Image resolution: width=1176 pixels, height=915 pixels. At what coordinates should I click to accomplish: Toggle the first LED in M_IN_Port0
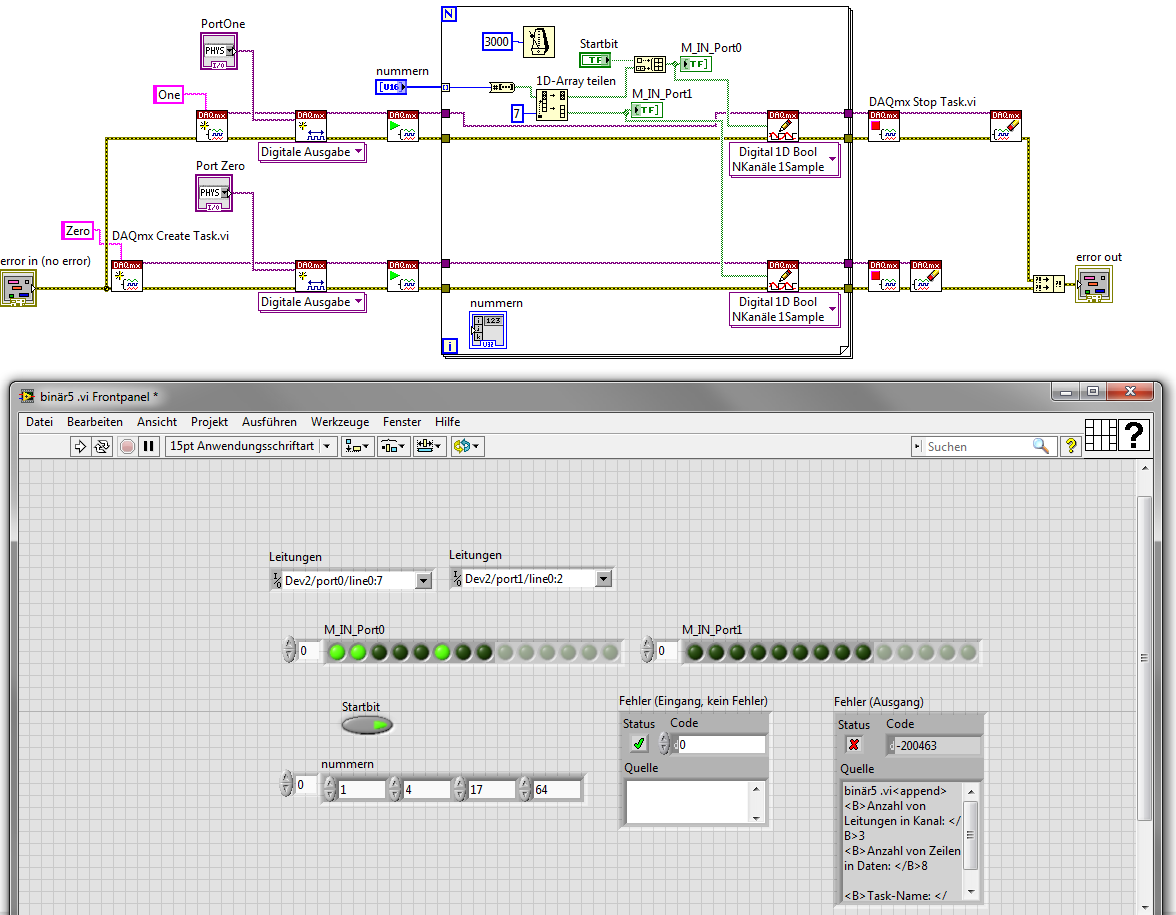point(337,652)
